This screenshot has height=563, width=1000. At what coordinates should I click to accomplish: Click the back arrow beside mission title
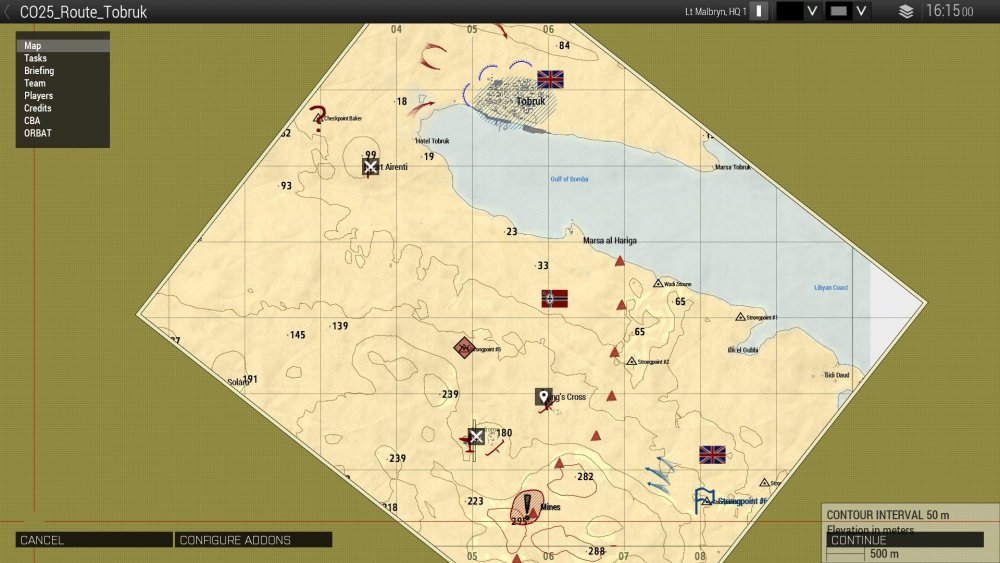(x=8, y=12)
